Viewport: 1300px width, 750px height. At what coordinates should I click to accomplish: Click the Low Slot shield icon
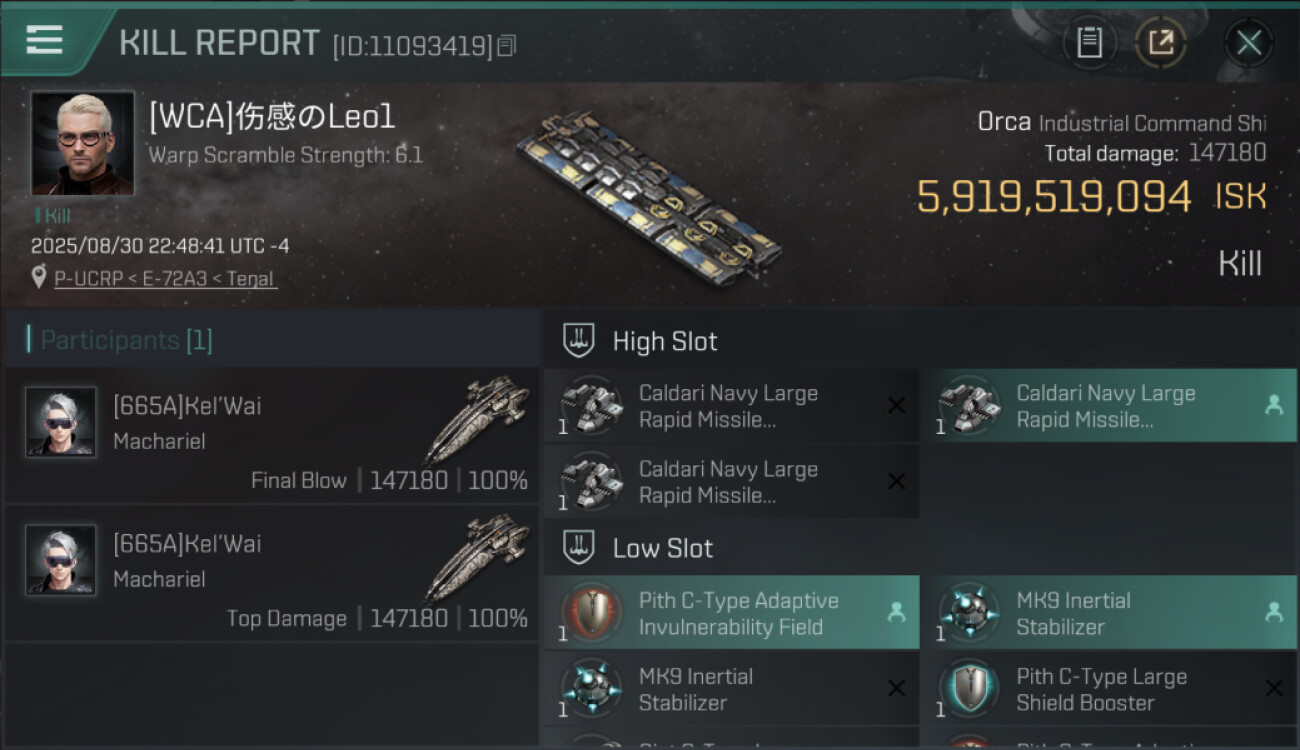tap(578, 547)
